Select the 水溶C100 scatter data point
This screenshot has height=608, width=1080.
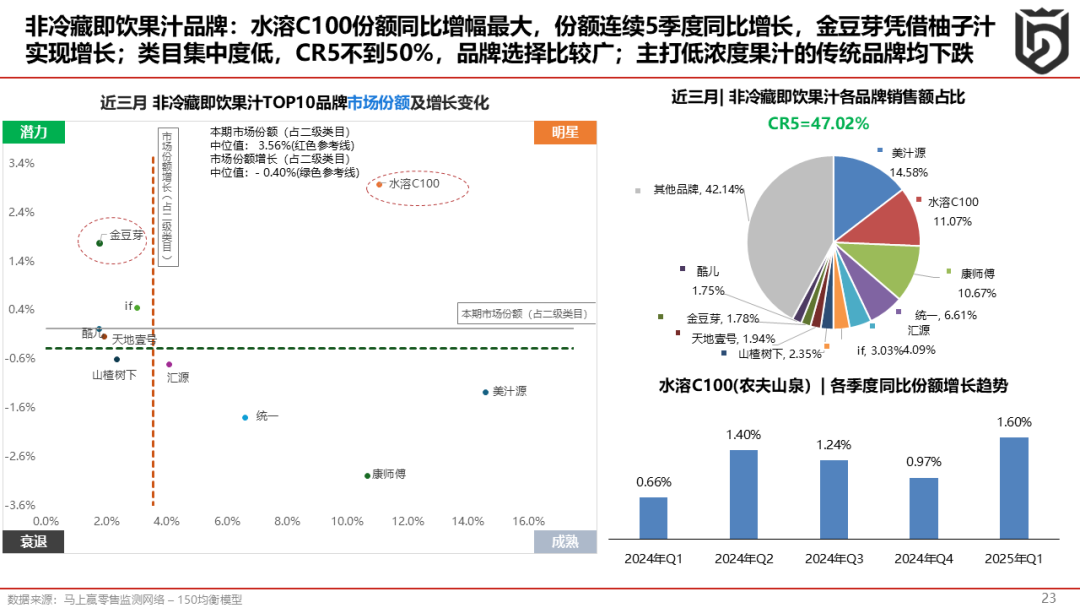click(380, 185)
